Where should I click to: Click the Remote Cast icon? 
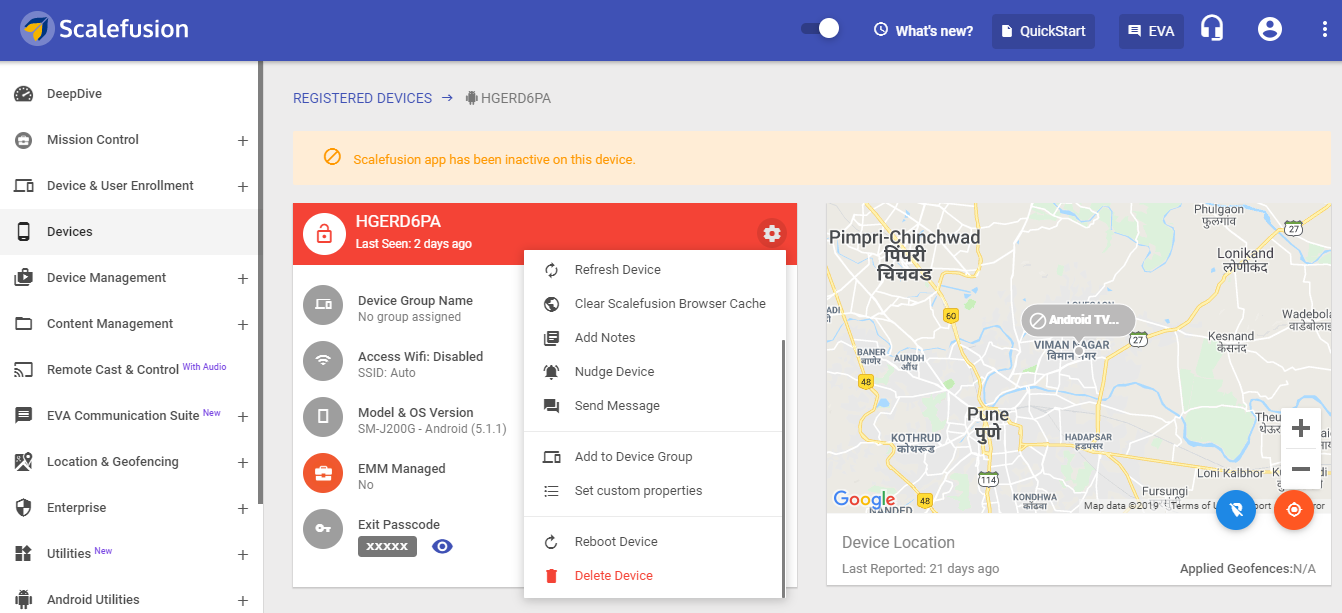coord(24,370)
